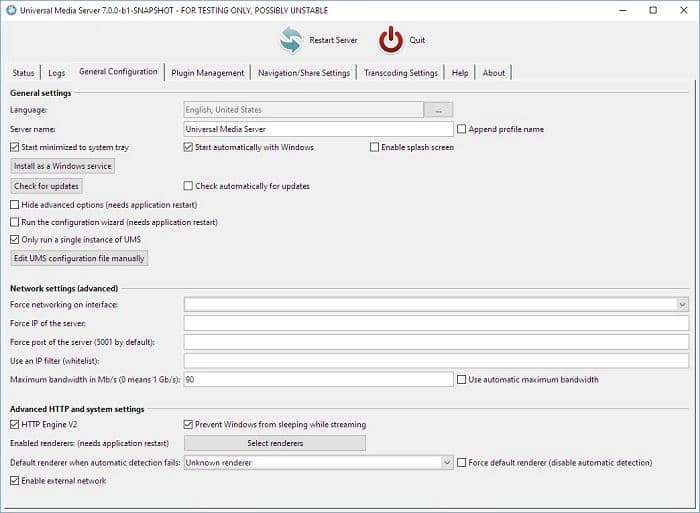This screenshot has width=700, height=513.
Task: Toggle Prevent Windows from sleeping while streaming
Action: point(188,424)
